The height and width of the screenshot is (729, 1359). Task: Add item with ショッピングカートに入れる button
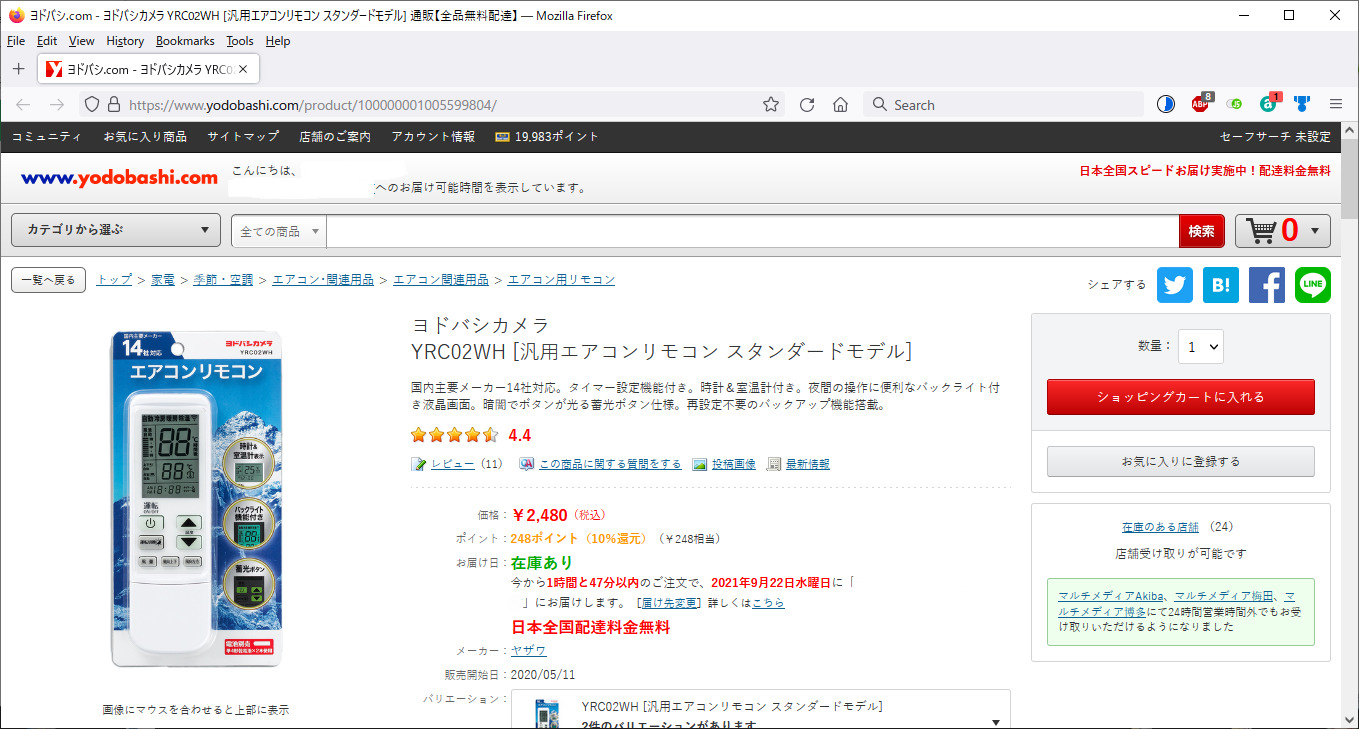click(x=1180, y=397)
